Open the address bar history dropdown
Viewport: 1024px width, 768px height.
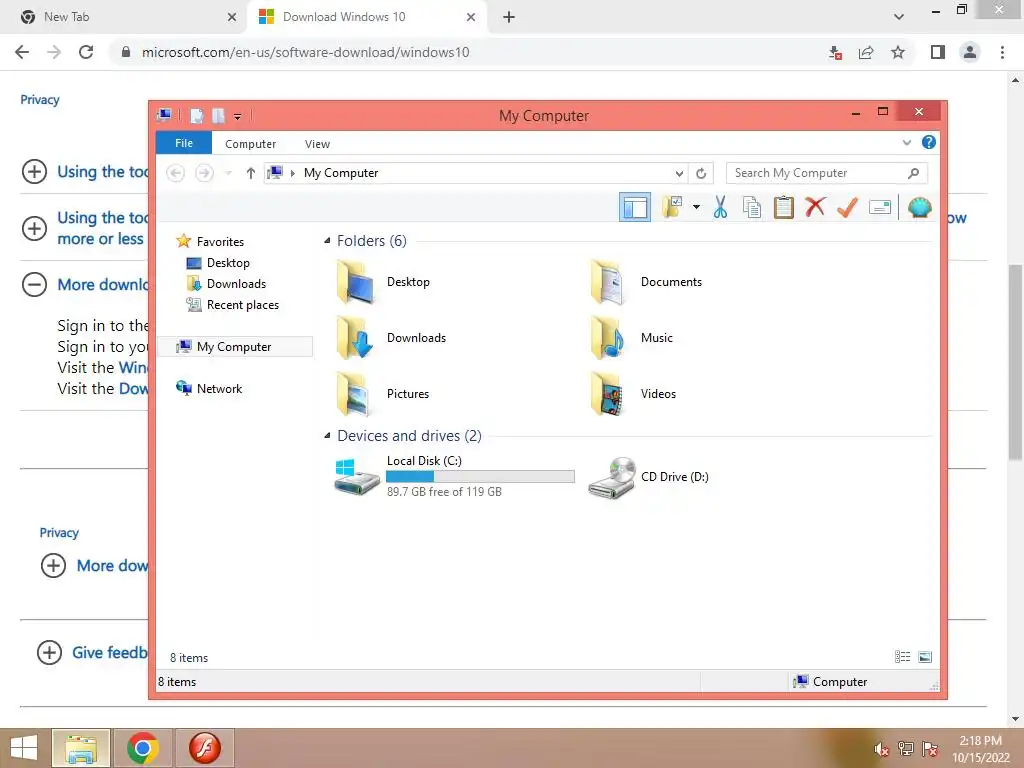coord(679,173)
